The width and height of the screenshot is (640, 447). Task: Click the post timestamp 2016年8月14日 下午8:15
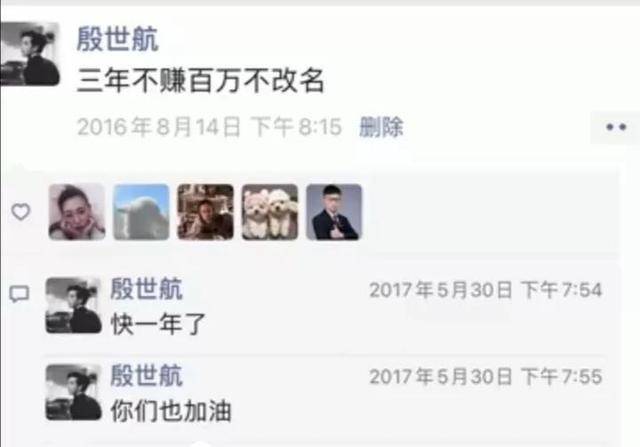tap(209, 127)
